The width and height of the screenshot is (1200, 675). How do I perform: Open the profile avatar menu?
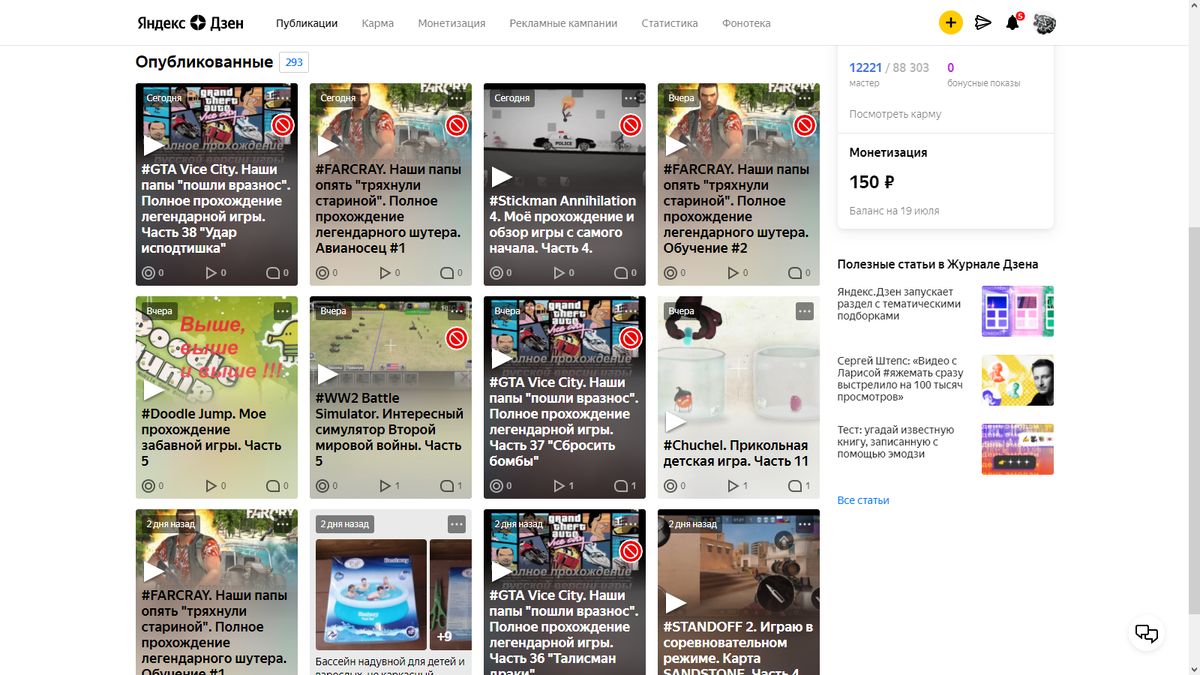(x=1045, y=22)
